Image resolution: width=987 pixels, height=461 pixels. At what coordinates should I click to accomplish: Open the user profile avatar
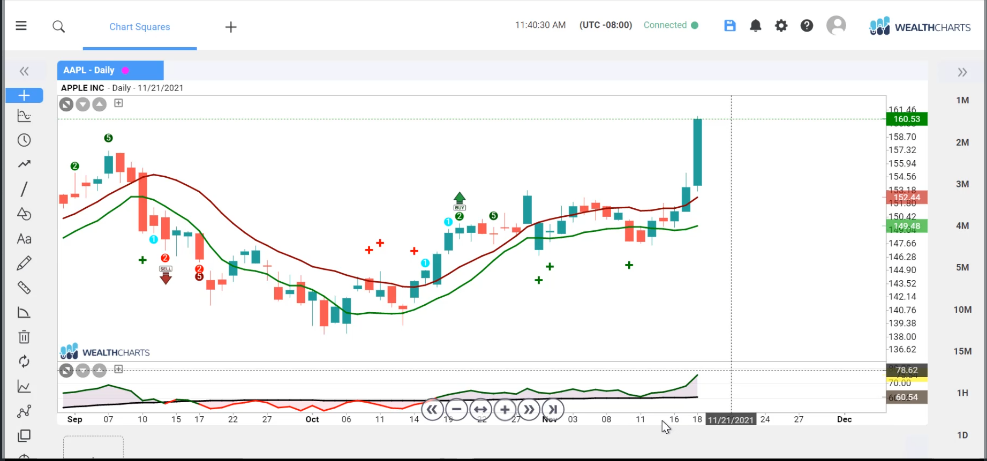pyautogui.click(x=836, y=25)
